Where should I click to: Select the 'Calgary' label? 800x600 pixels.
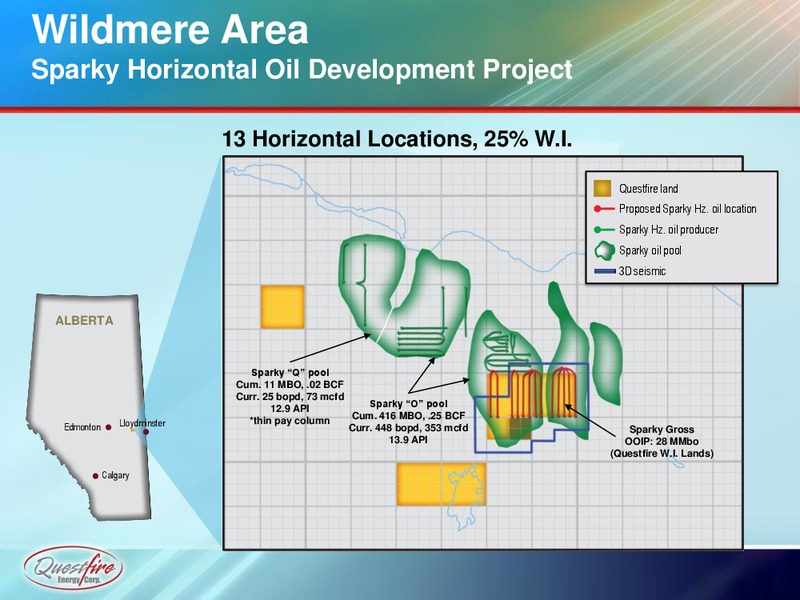[115, 476]
